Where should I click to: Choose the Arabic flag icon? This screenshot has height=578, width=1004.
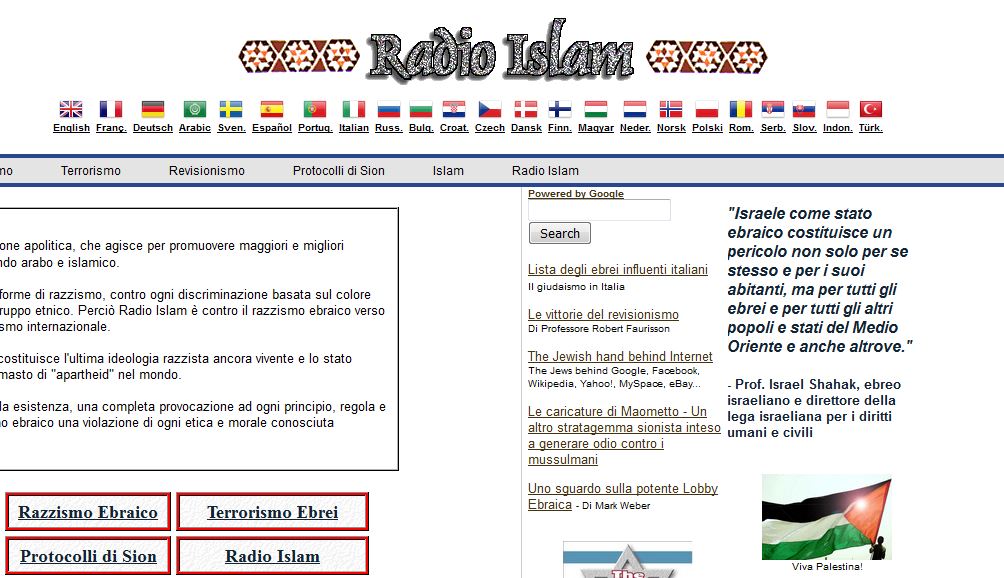[194, 109]
